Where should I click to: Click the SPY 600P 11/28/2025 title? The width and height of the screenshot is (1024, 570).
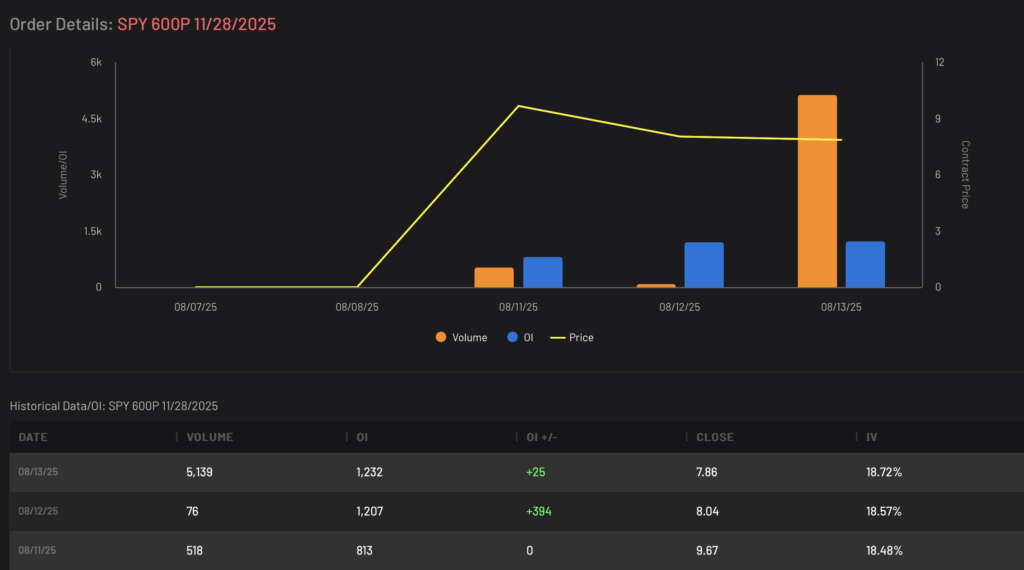pyautogui.click(x=197, y=24)
